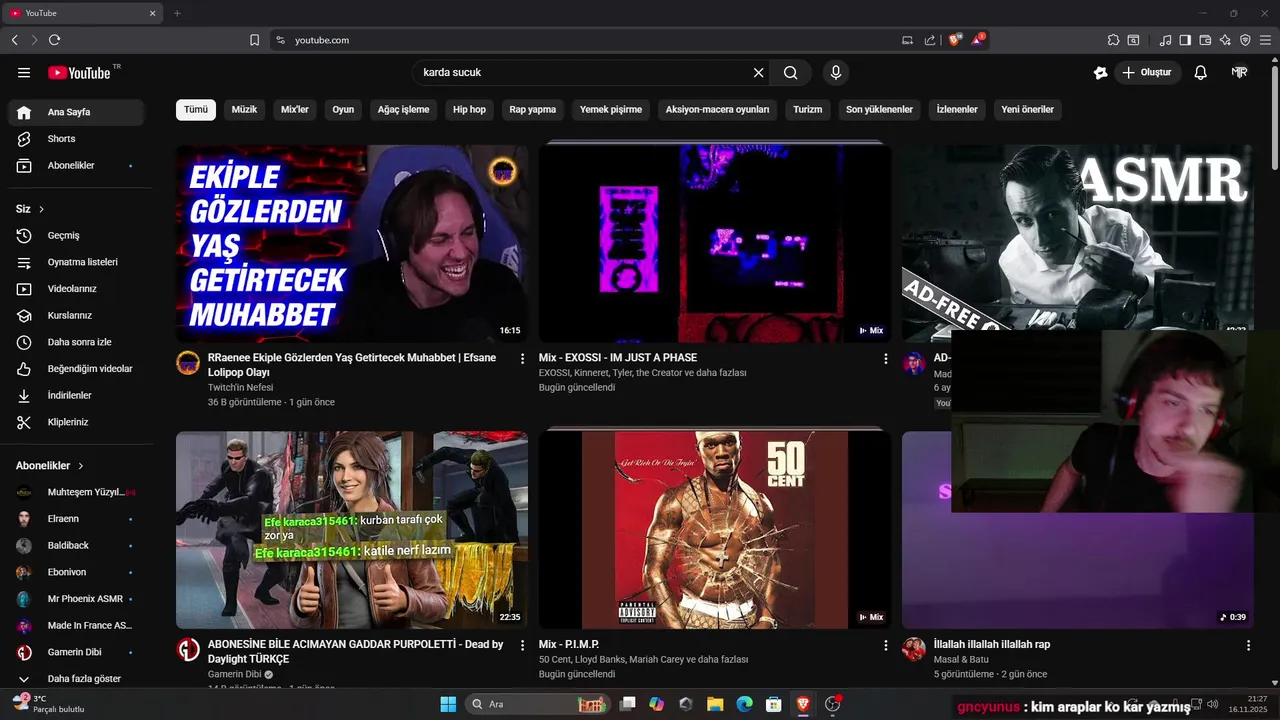1280x720 pixels.
Task: Select the Tümü filter chip
Action: 196,109
